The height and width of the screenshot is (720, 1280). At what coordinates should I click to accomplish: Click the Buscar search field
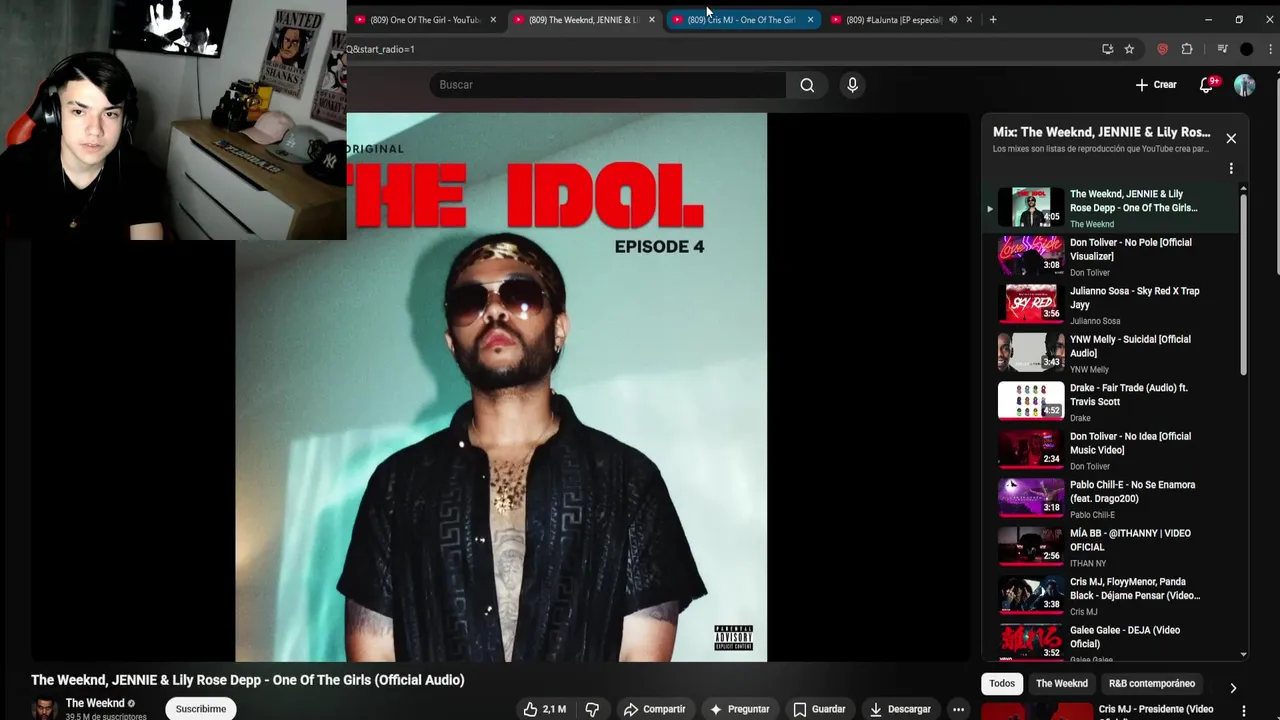[x=608, y=85]
